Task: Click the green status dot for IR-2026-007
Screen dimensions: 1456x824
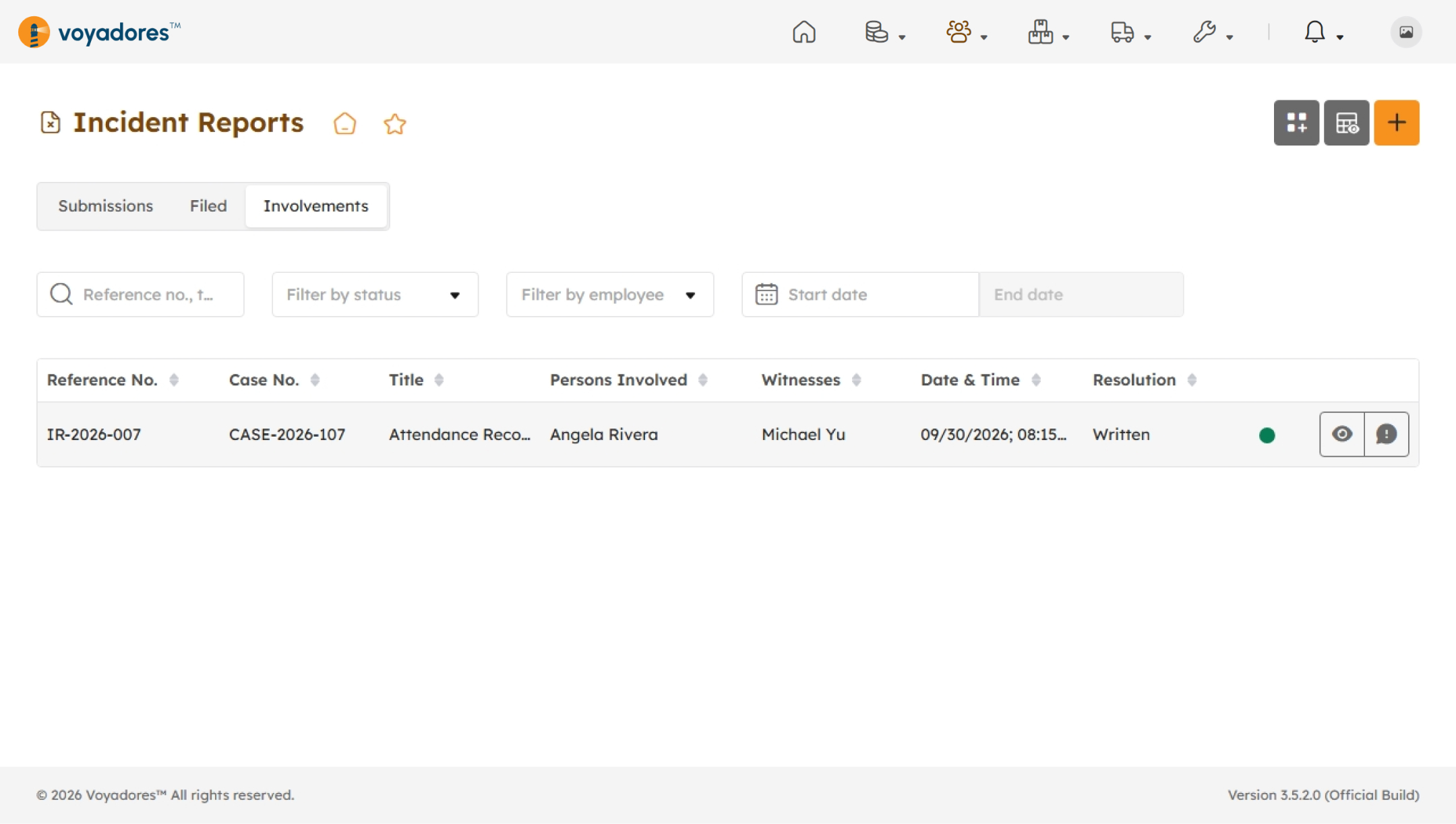Action: (x=1267, y=435)
